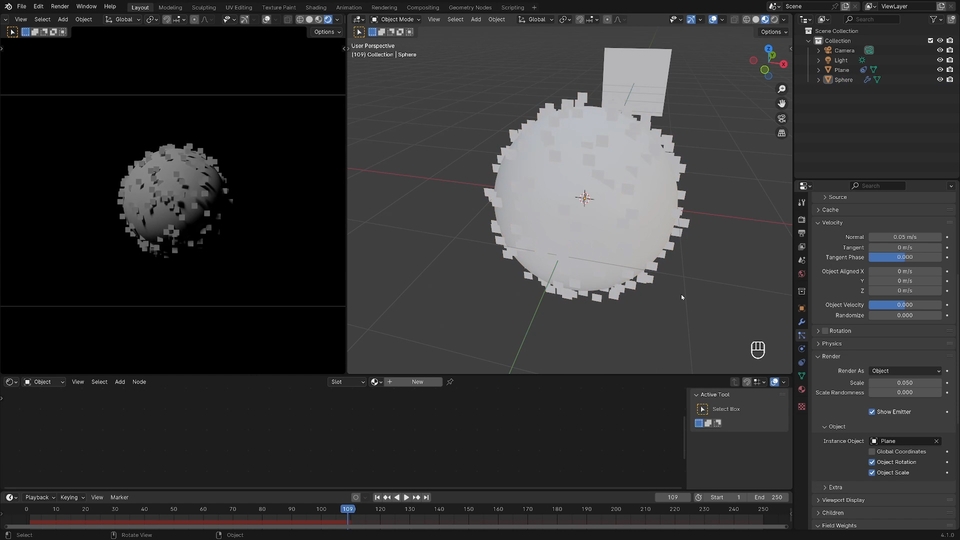Open the Particles properties tab icon
Image resolution: width=960 pixels, height=540 pixels.
[x=801, y=336]
